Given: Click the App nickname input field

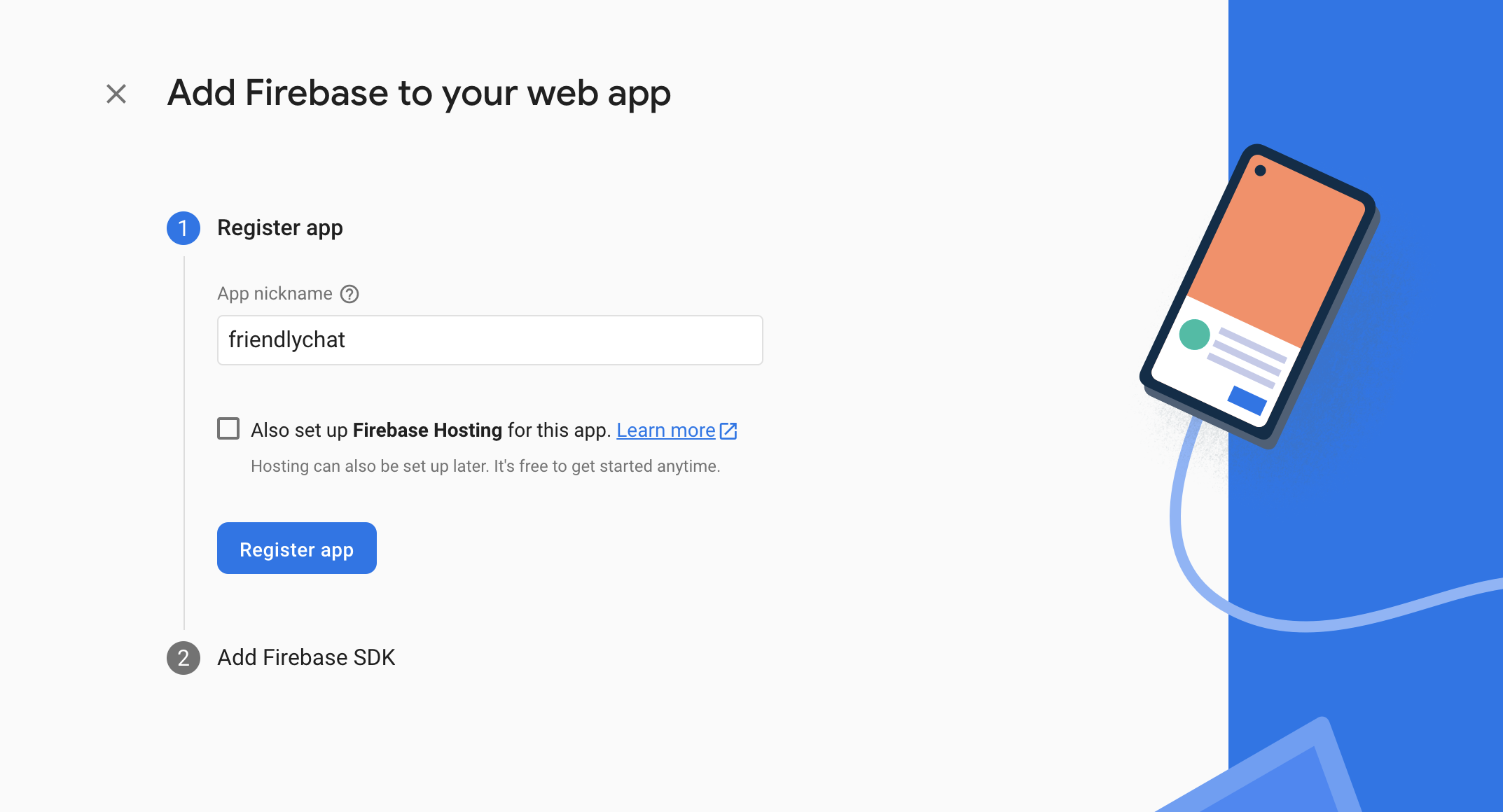Looking at the screenshot, I should coord(490,339).
